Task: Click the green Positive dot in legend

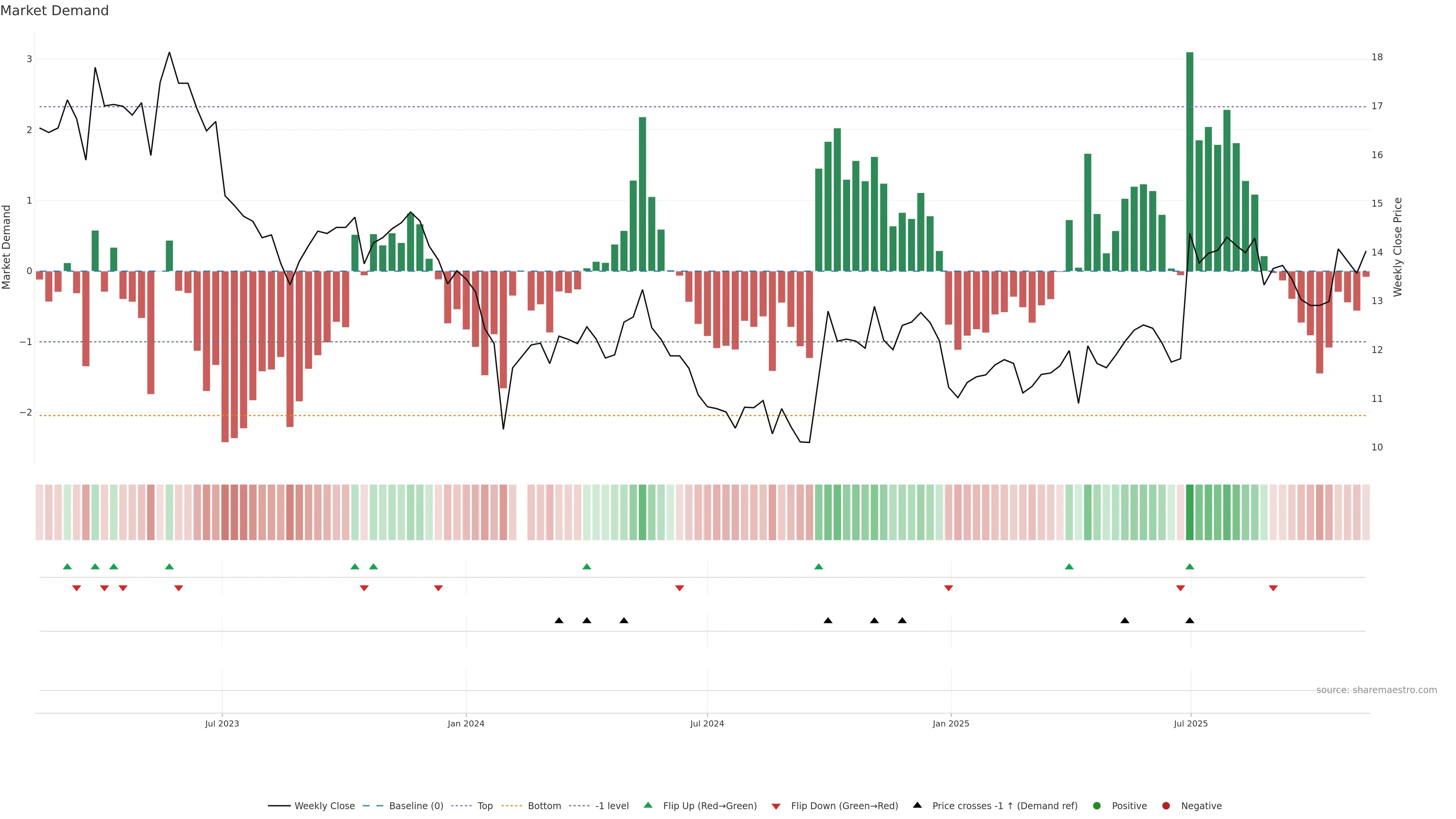Action: [x=1097, y=805]
